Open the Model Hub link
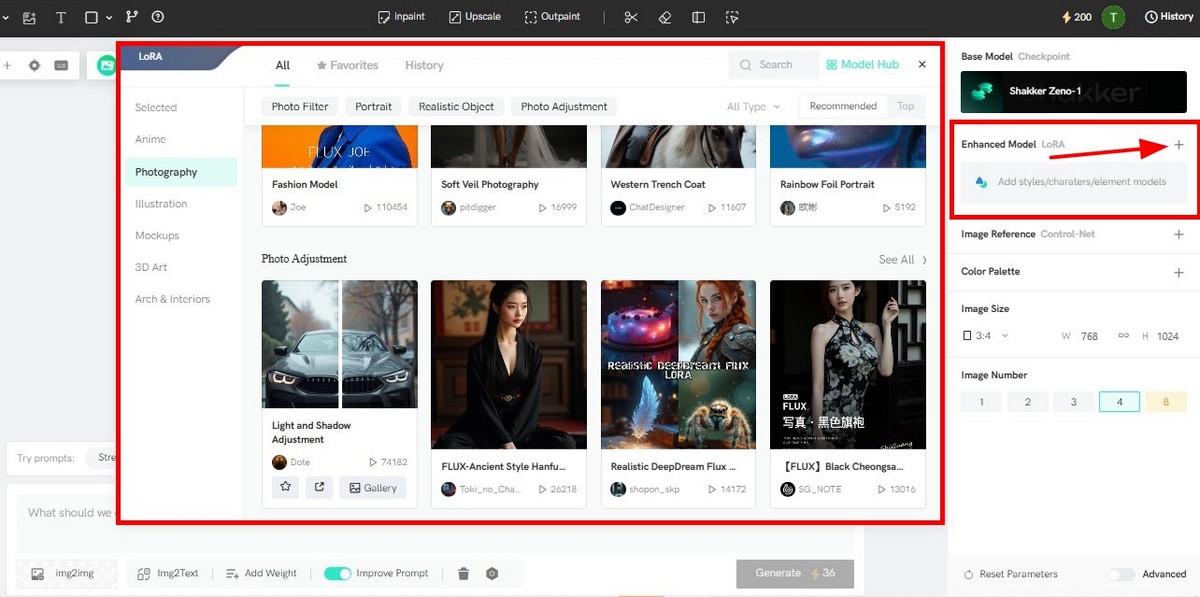The image size is (1200, 597). tap(862, 65)
